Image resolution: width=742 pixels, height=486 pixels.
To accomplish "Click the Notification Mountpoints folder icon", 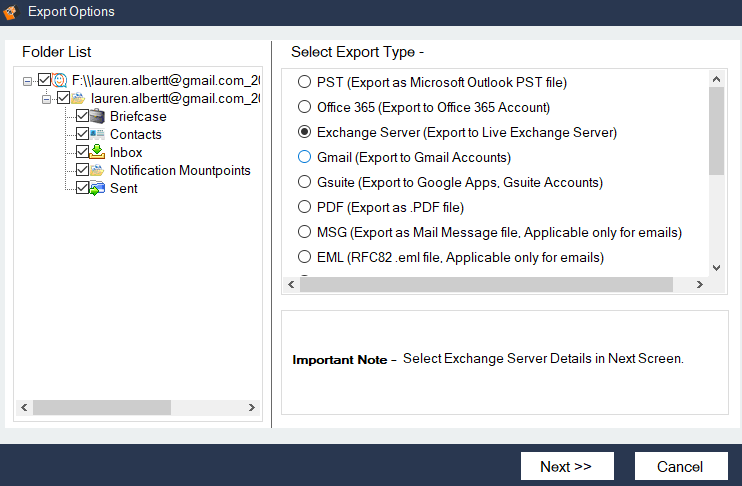I will (98, 171).
